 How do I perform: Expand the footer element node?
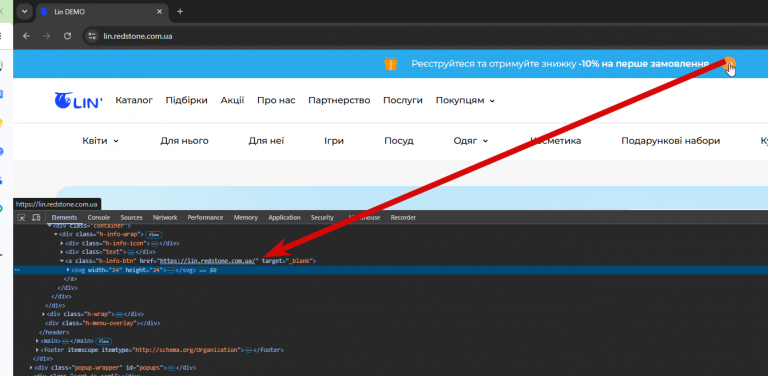coord(37,350)
